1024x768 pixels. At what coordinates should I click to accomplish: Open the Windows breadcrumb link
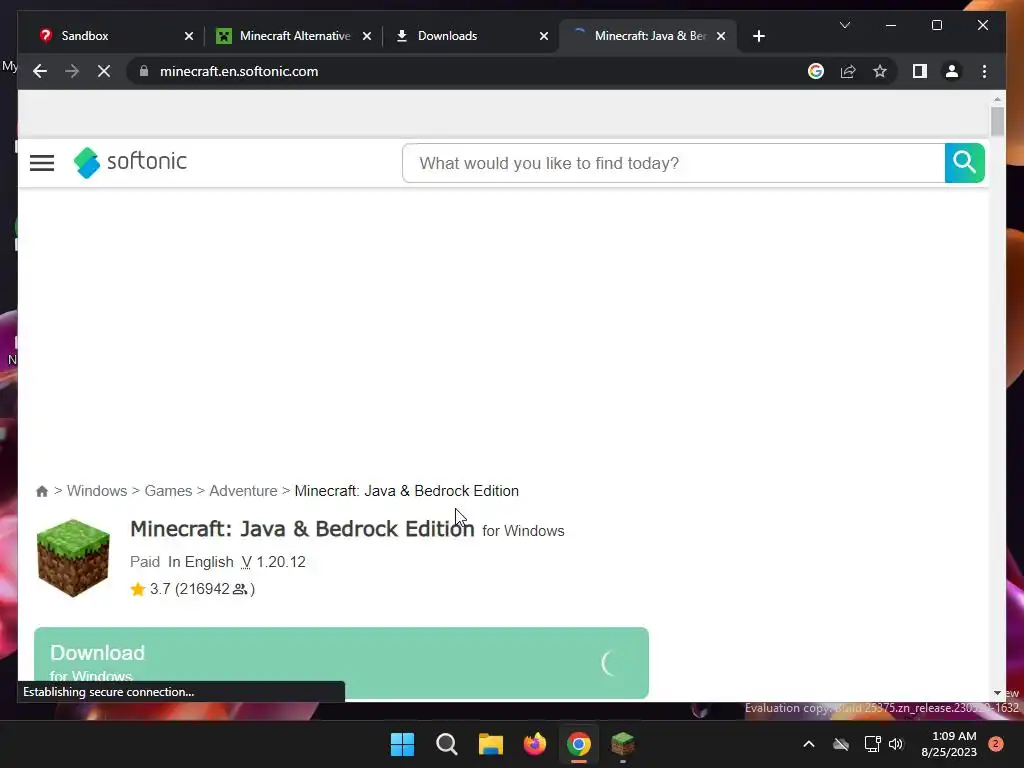[97, 491]
